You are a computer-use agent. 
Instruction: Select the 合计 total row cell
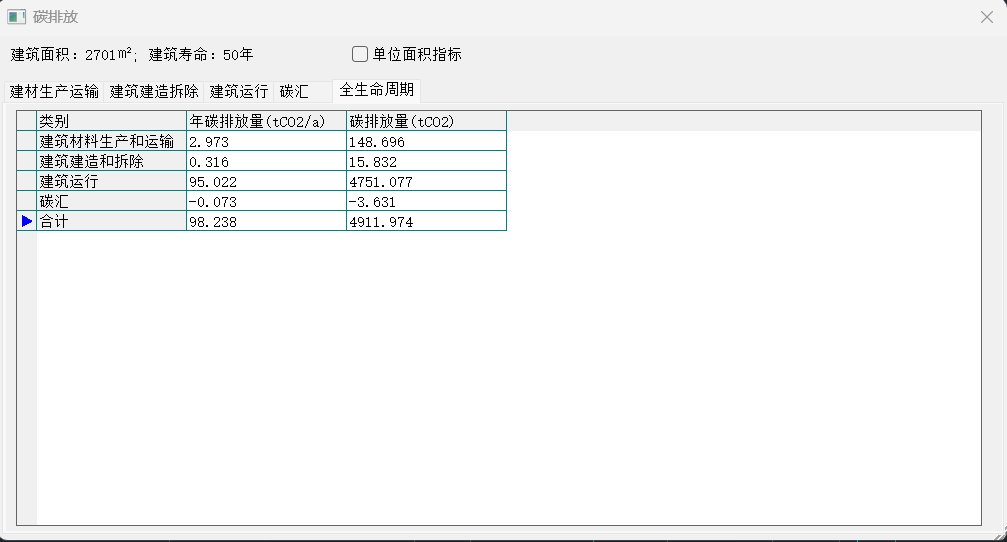(111, 222)
